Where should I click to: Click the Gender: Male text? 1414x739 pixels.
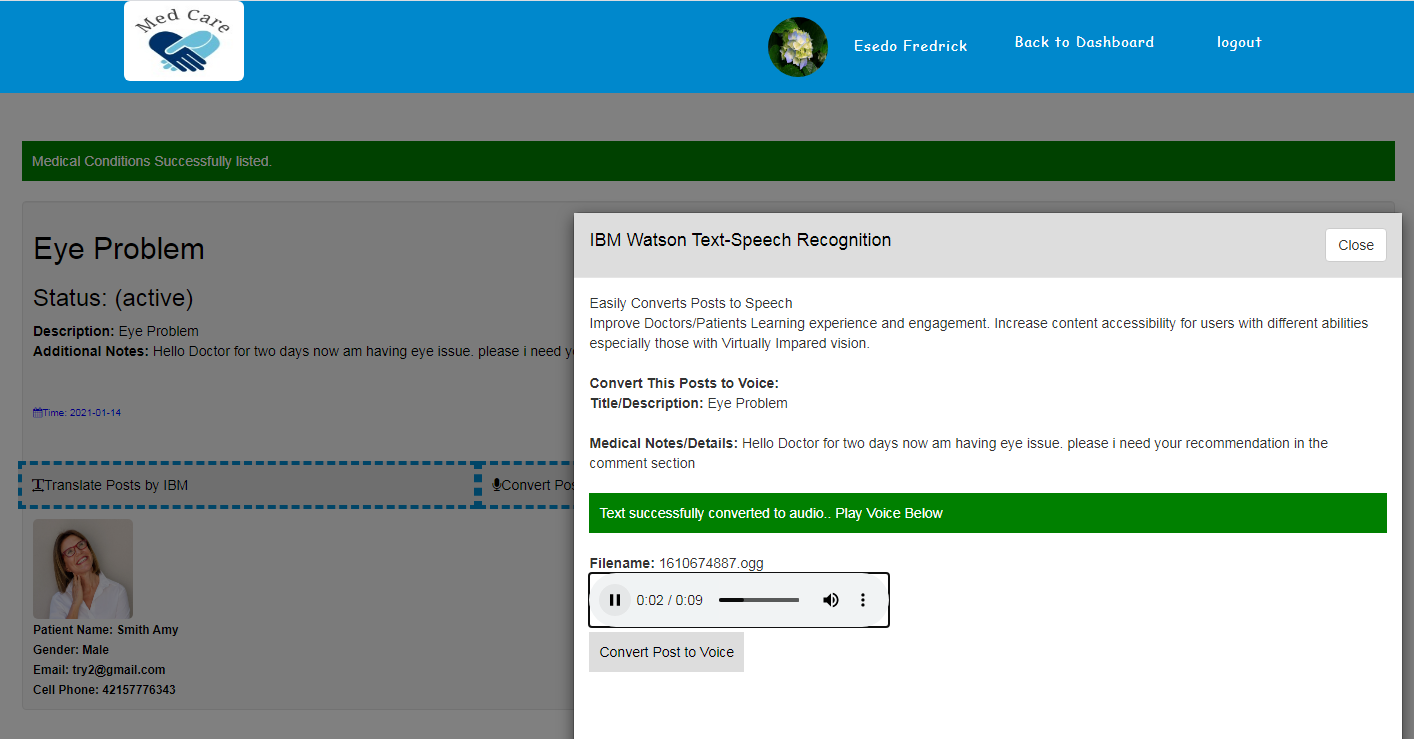click(x=71, y=650)
